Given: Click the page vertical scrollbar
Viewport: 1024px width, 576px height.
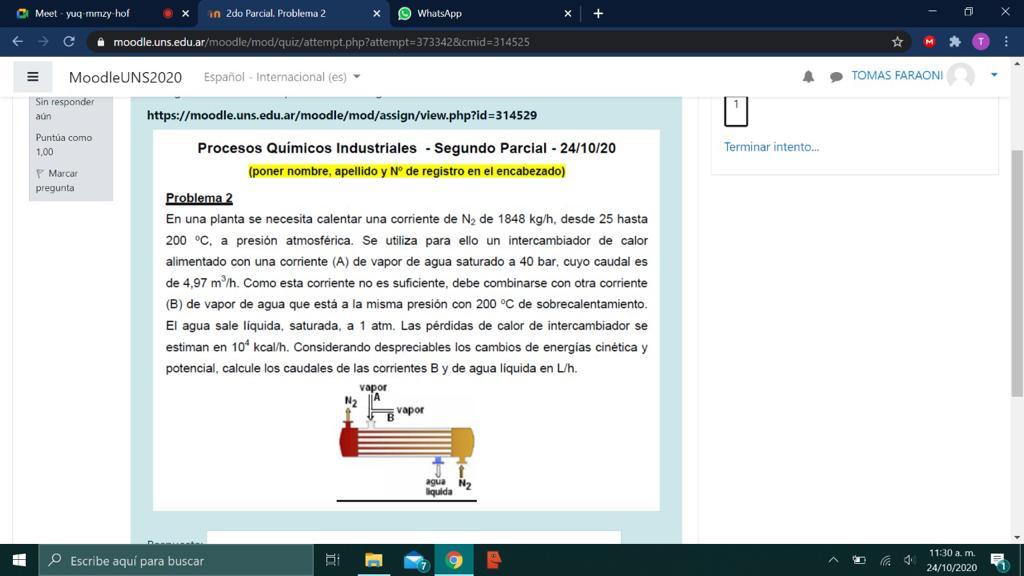Looking at the screenshot, I should [1017, 270].
